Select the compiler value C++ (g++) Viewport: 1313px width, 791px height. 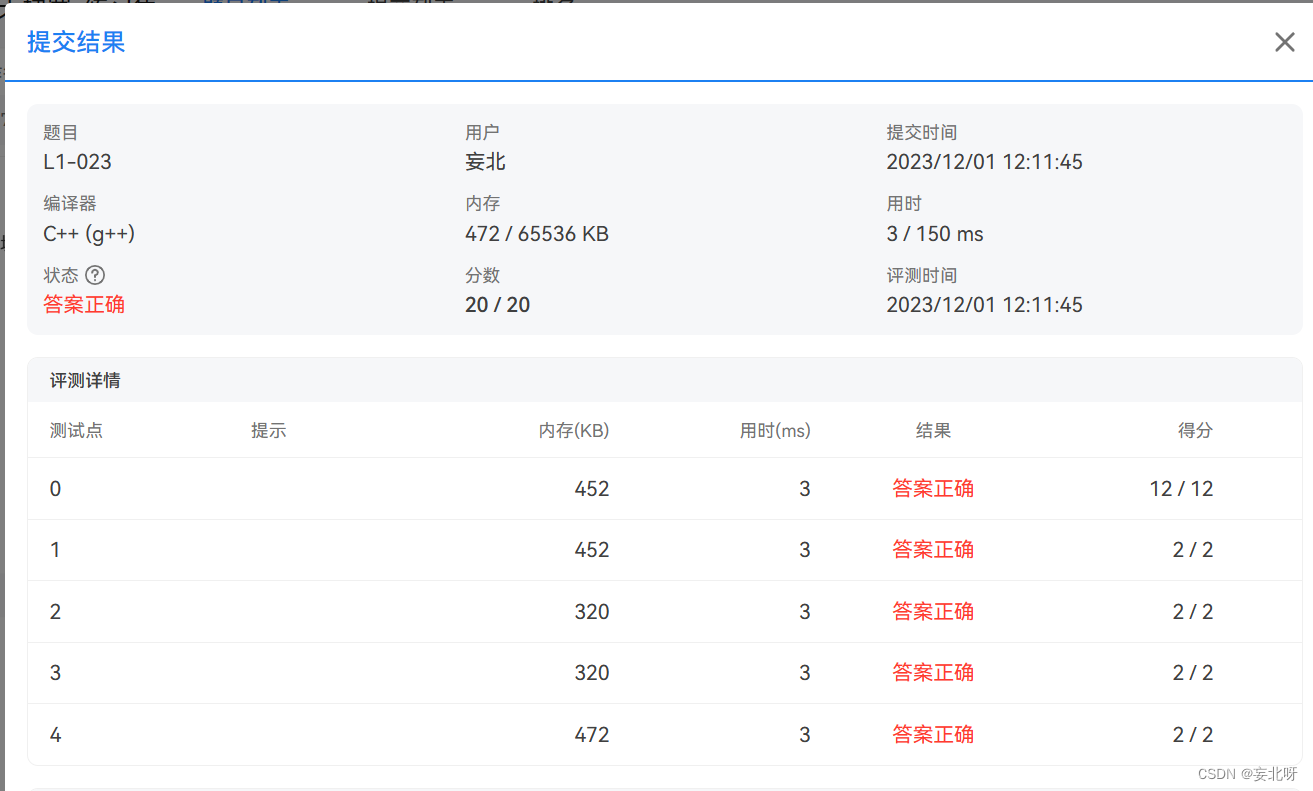tap(89, 234)
